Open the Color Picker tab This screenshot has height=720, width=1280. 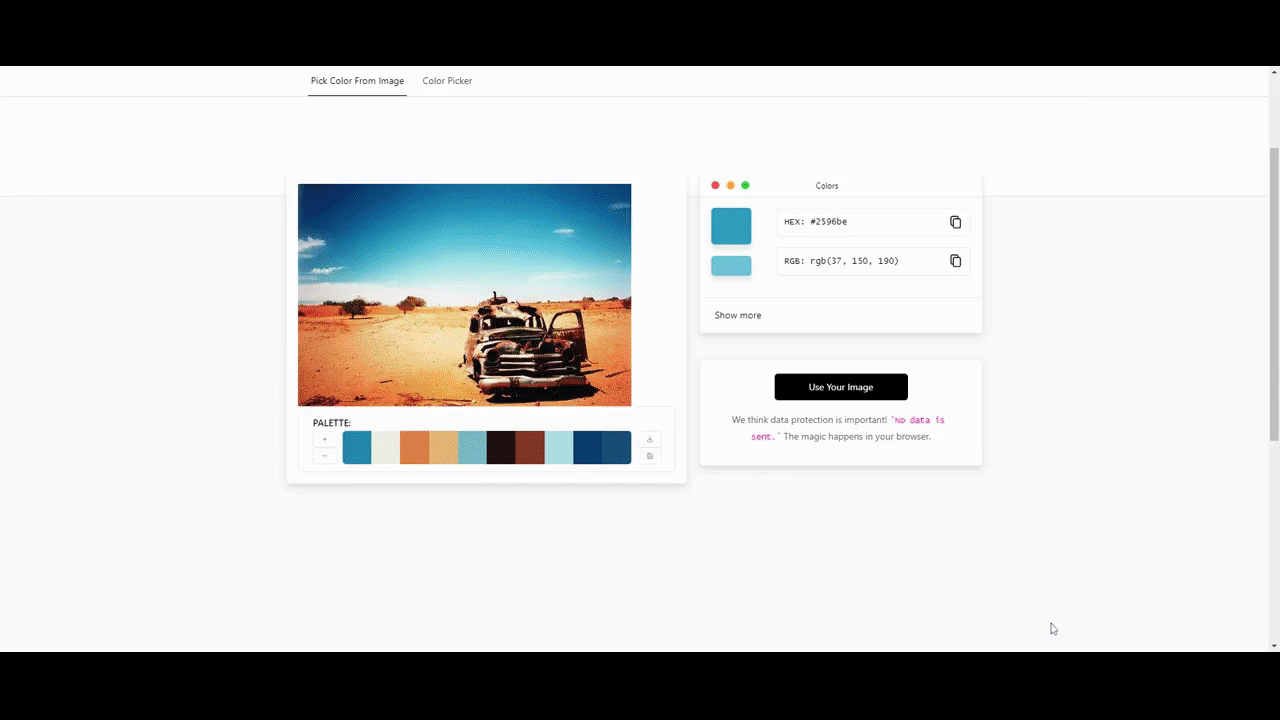447,81
